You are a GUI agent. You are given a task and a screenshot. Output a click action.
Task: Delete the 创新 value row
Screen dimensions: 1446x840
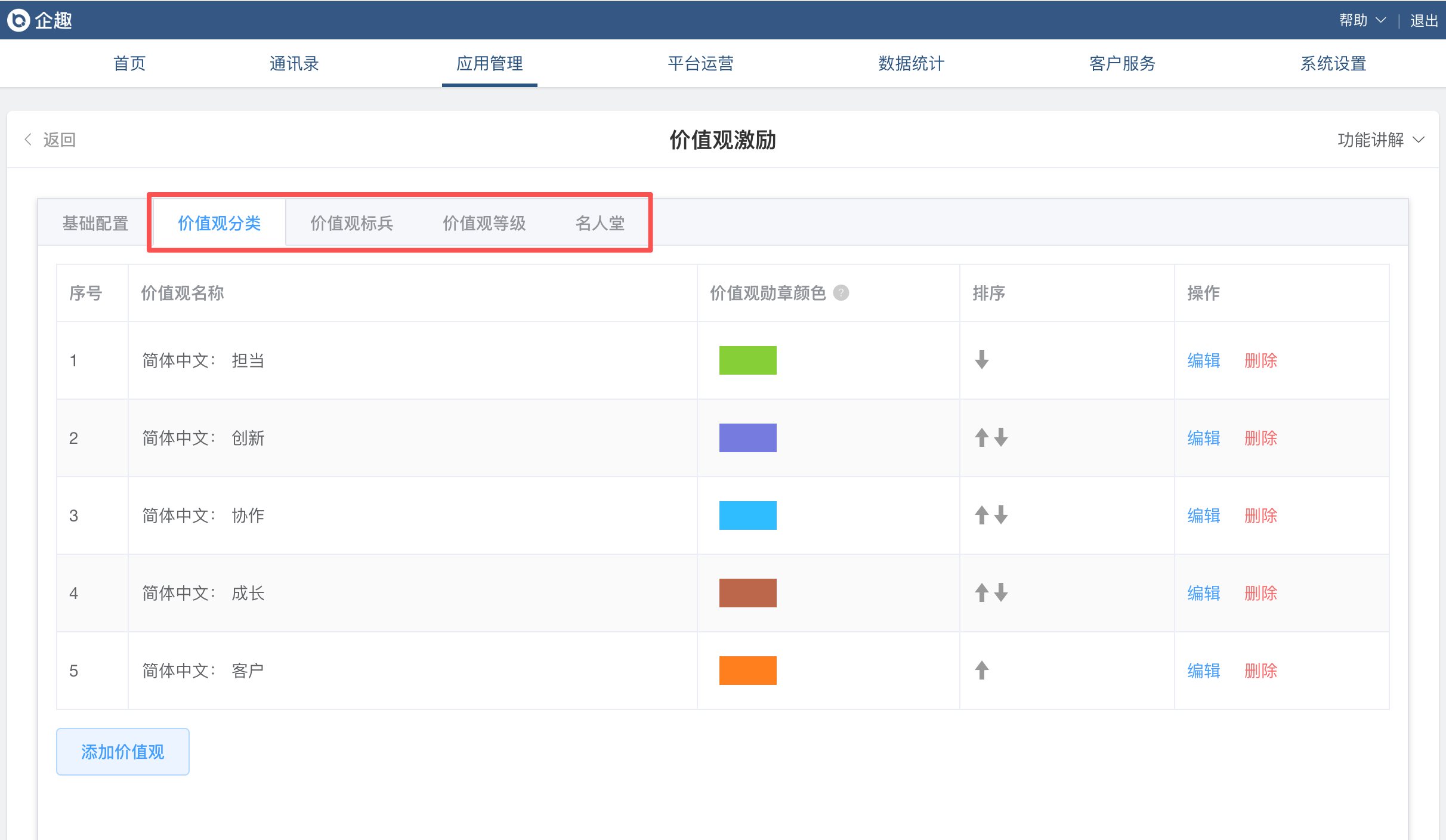(1261, 438)
